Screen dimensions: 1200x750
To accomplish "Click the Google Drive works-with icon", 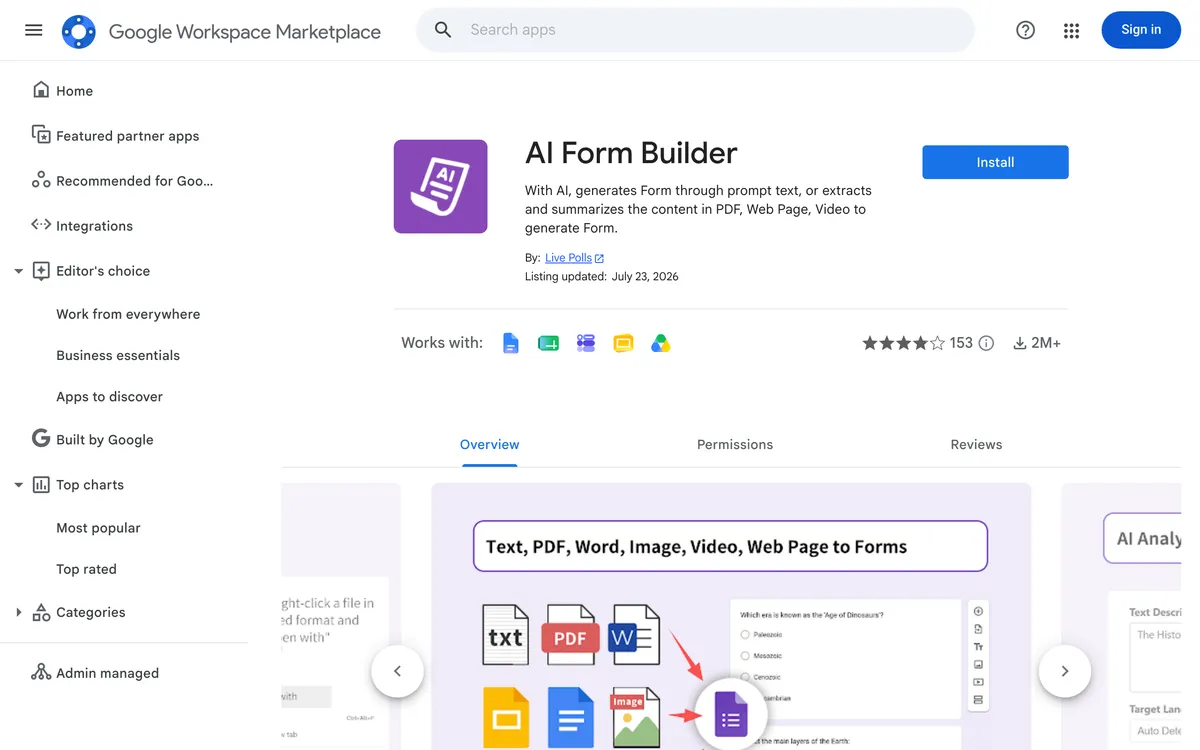I will click(660, 343).
